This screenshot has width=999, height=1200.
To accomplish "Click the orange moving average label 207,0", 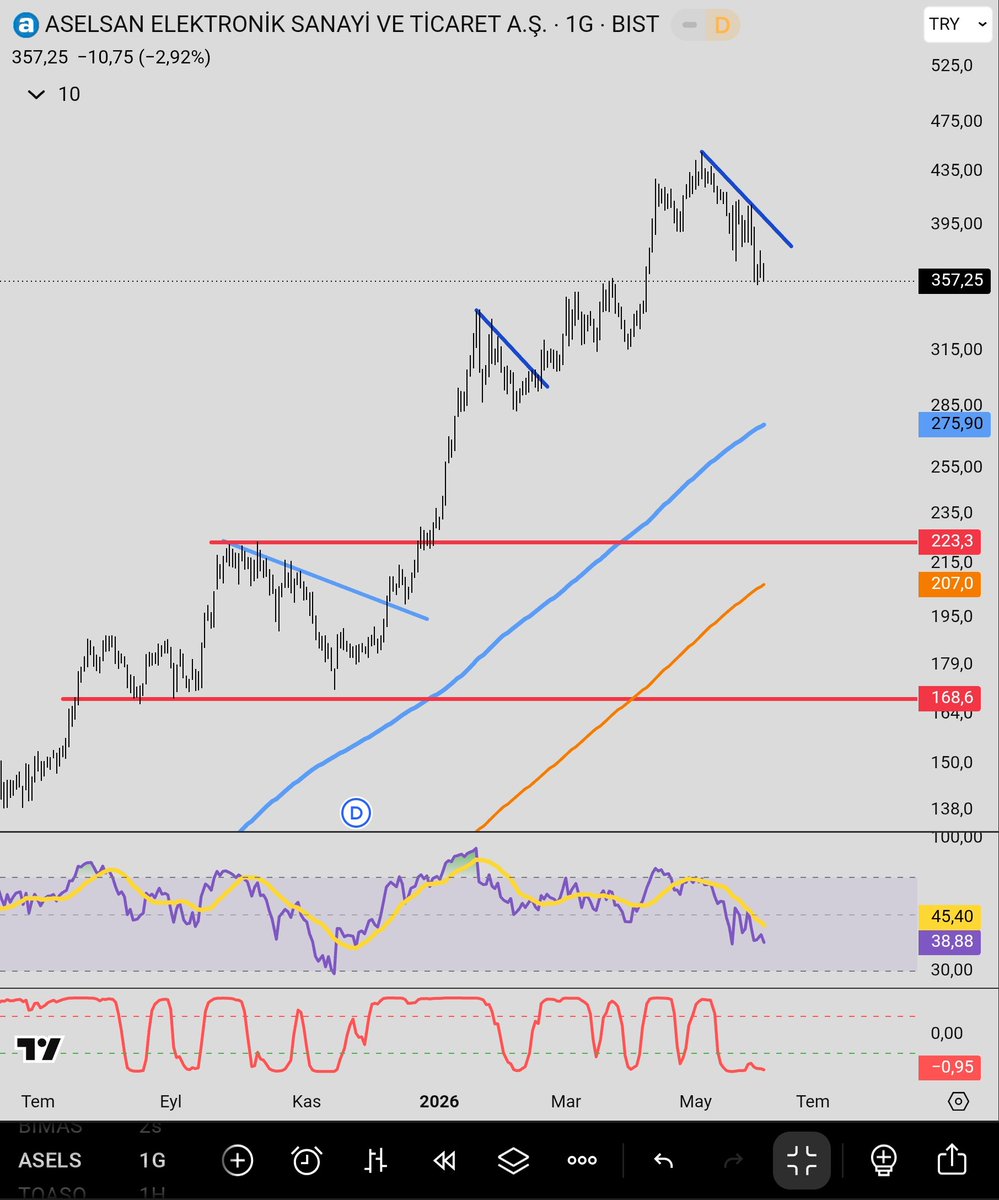I will (x=951, y=583).
